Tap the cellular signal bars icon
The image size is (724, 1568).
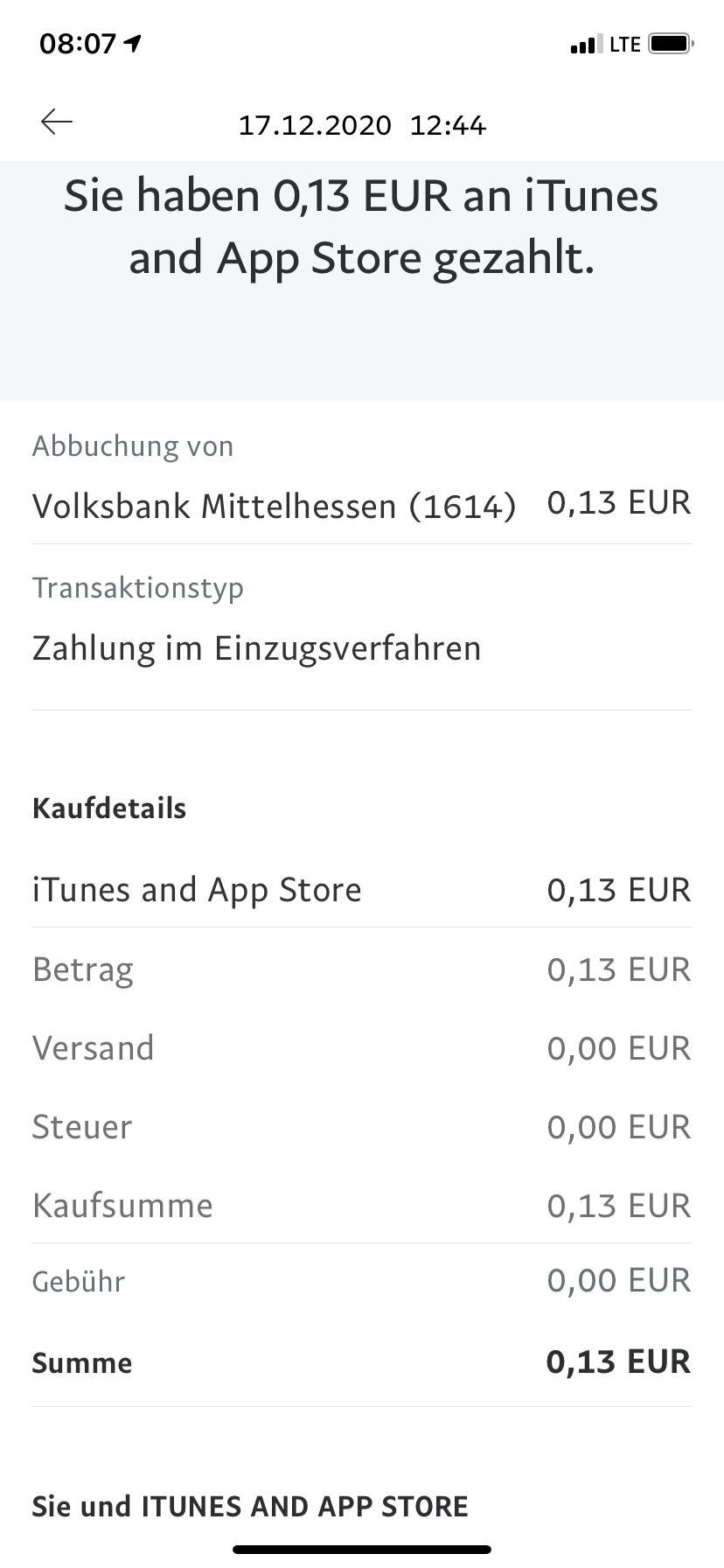point(586,45)
